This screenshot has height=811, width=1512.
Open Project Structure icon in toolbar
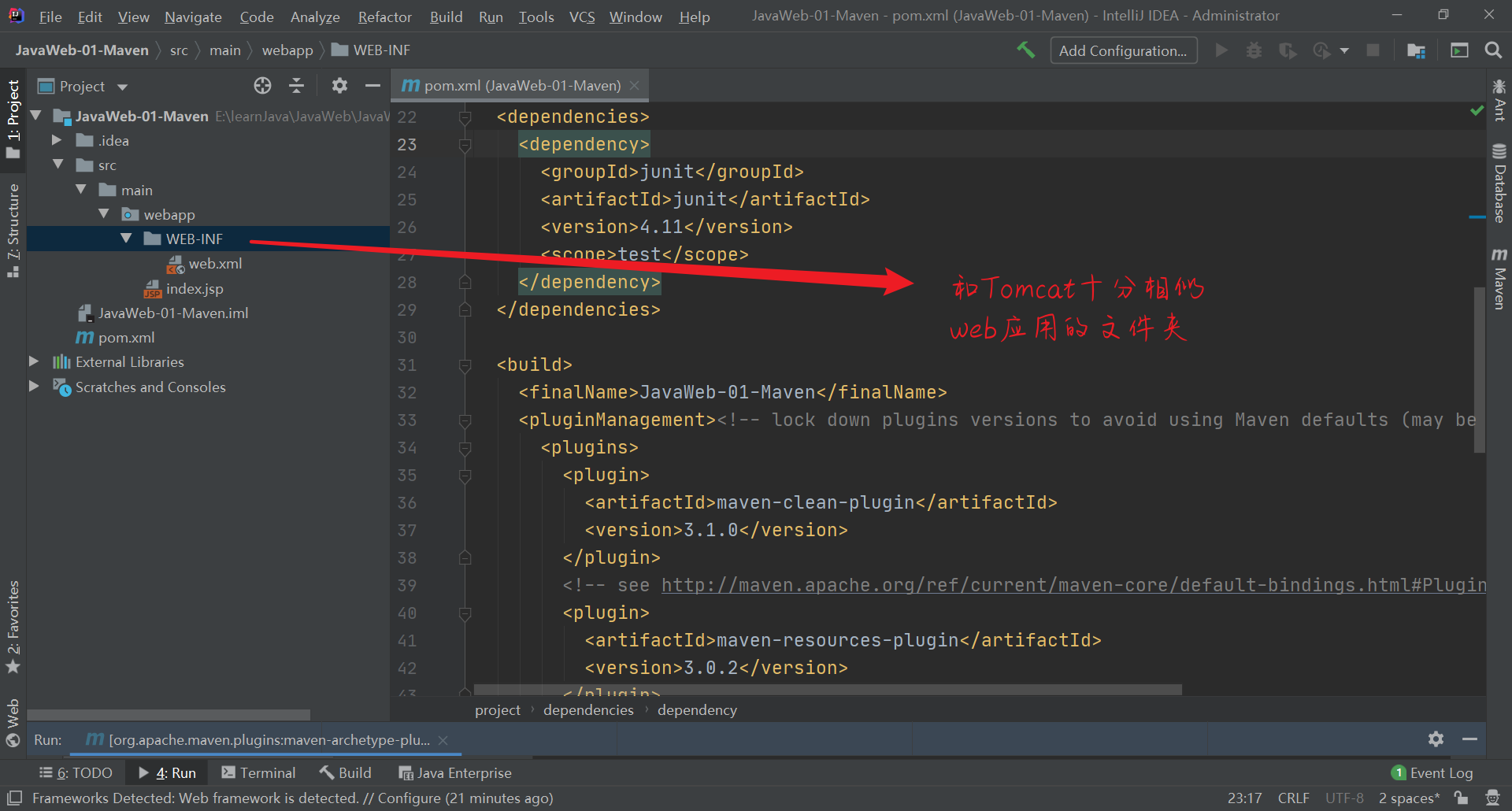click(1416, 50)
